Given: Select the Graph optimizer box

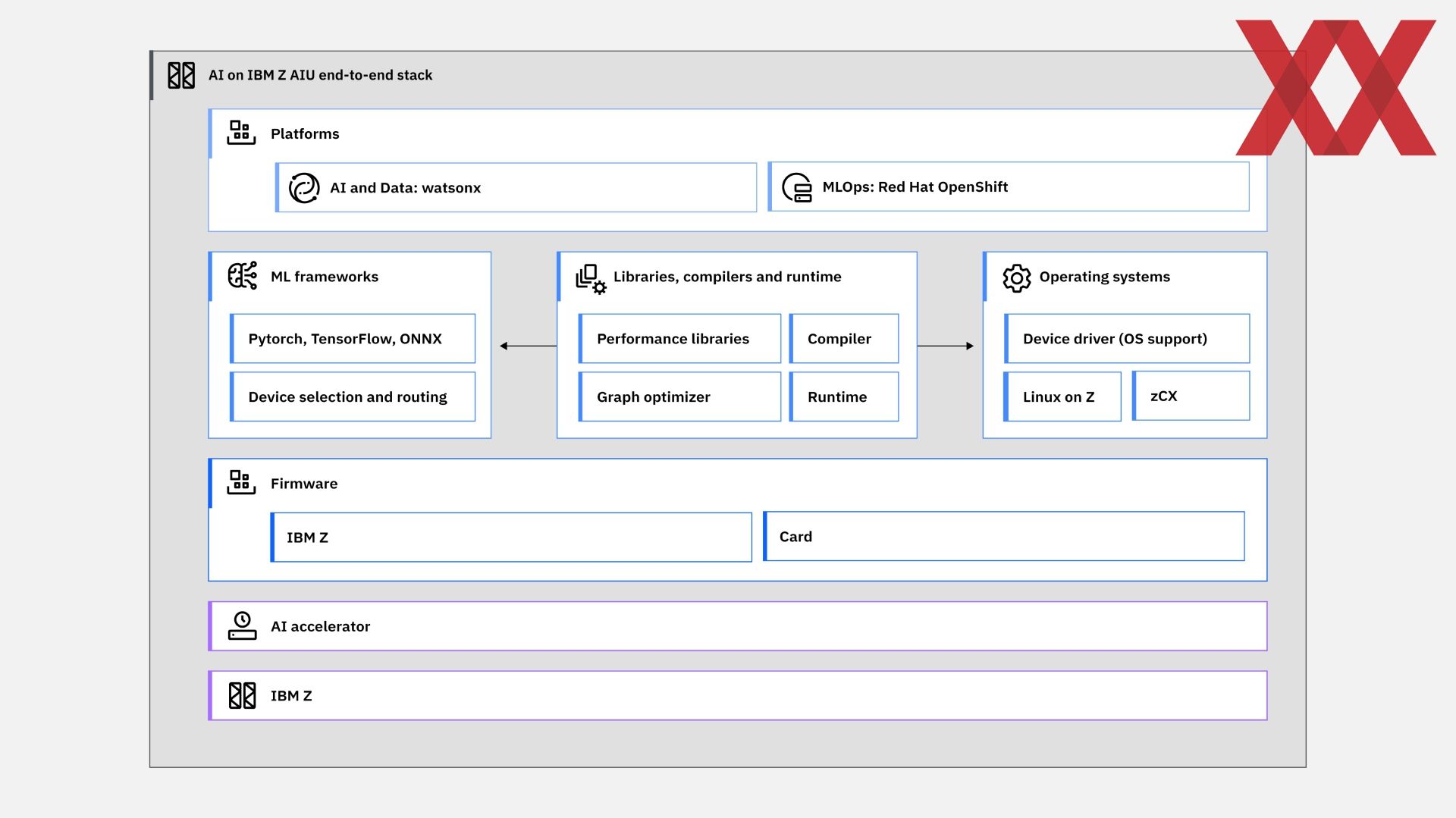Looking at the screenshot, I should coord(679,396).
